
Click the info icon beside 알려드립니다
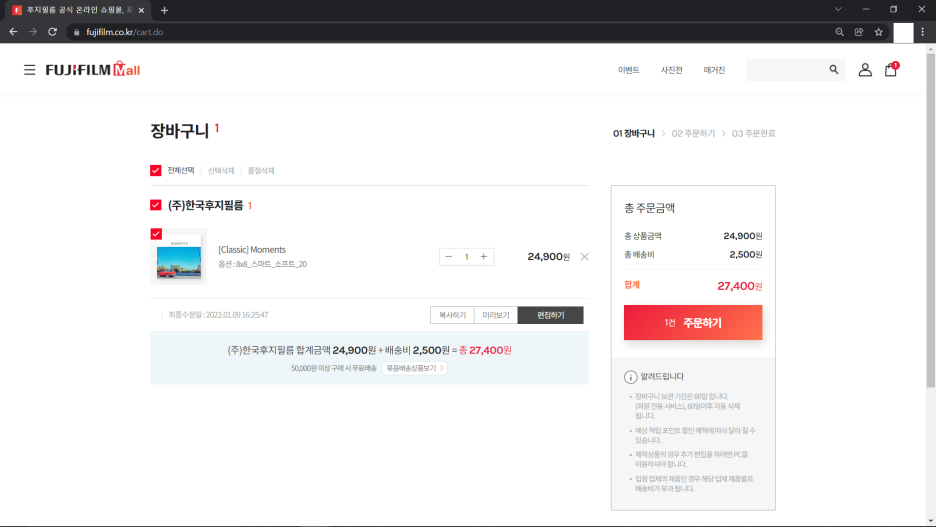(x=630, y=377)
